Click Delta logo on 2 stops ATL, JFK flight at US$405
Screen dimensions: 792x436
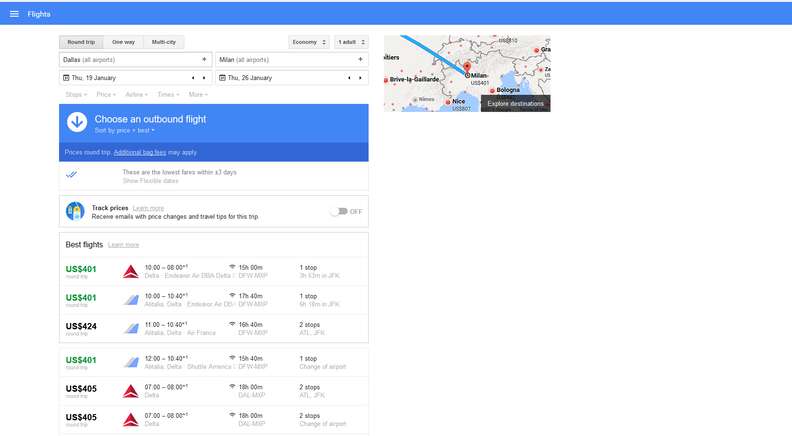[x=131, y=391]
